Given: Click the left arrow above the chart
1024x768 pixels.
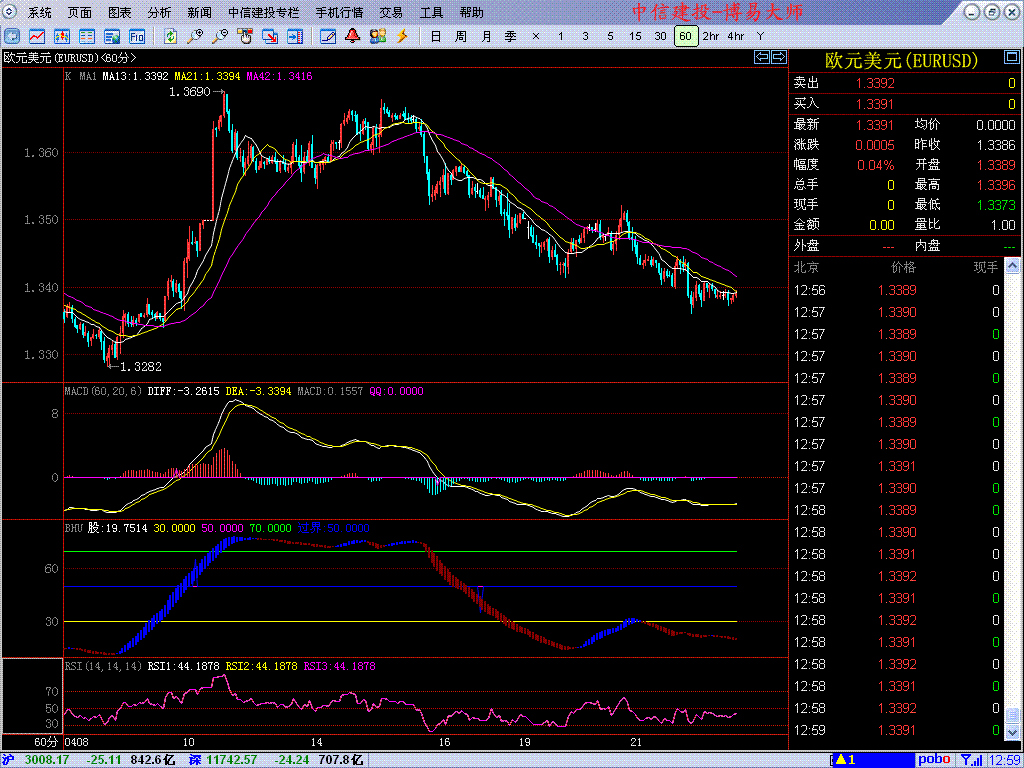Looking at the screenshot, I should pyautogui.click(x=761, y=58).
